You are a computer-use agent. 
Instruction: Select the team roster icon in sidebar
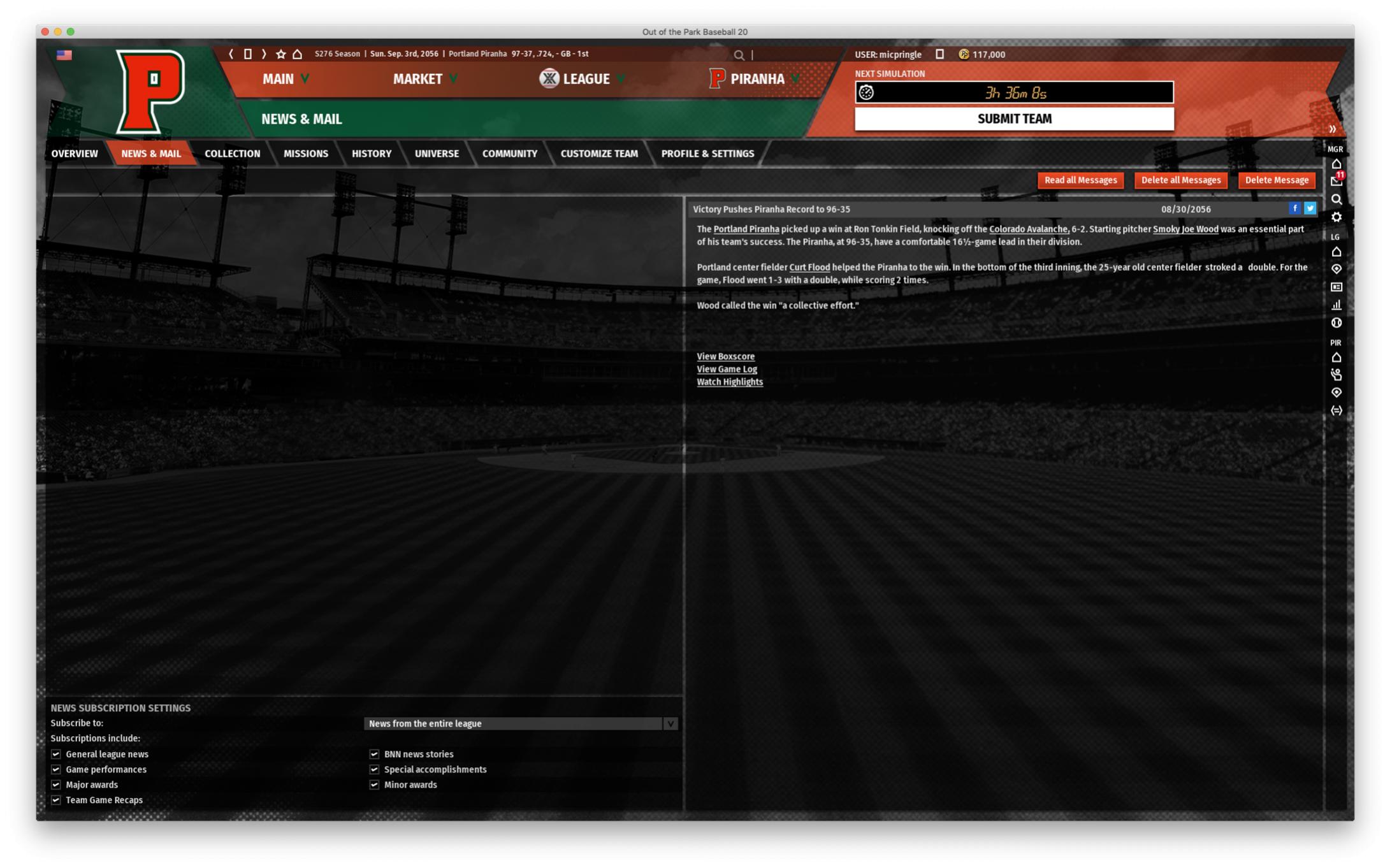pos(1337,375)
